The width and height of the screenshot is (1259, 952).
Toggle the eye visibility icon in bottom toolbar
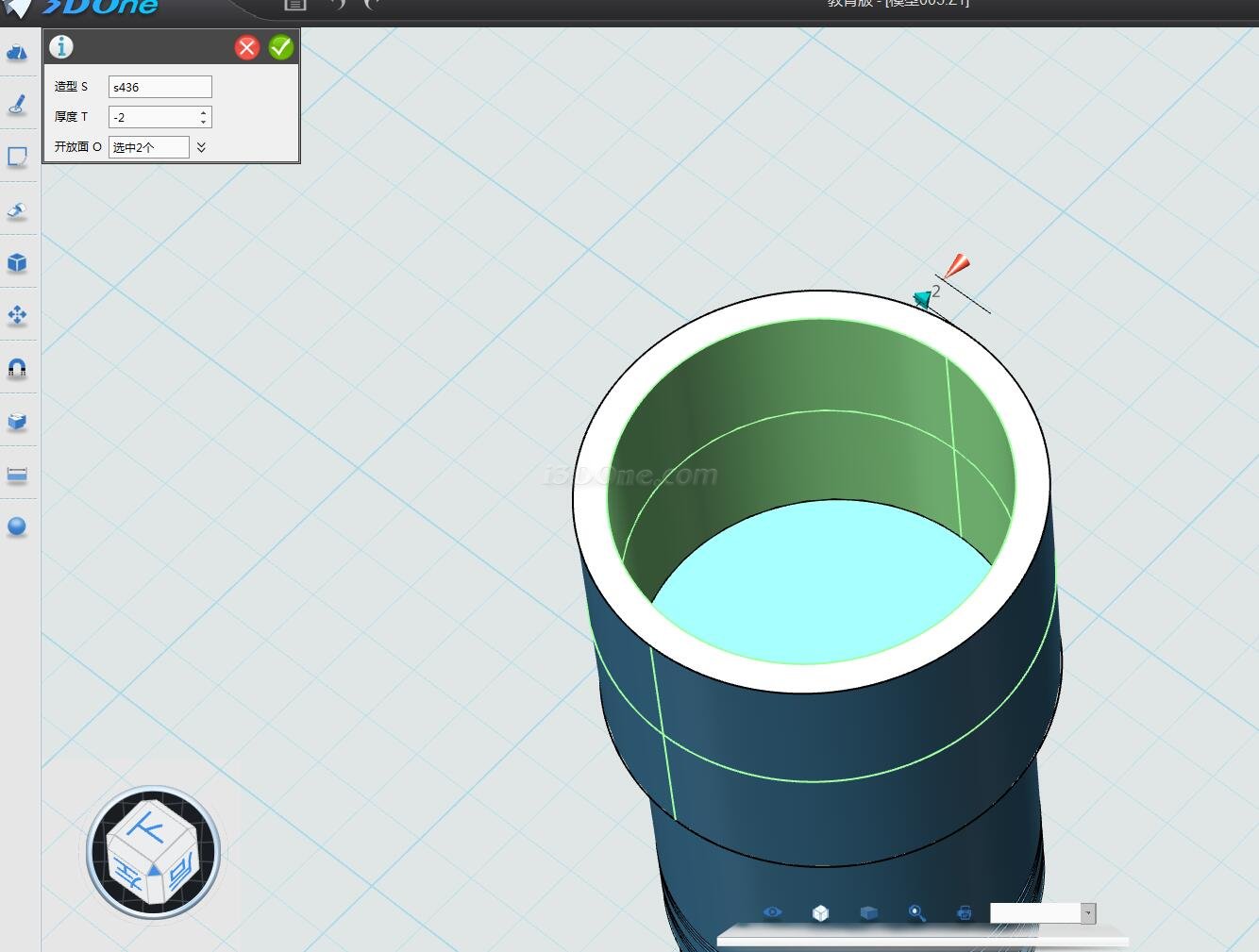773,912
